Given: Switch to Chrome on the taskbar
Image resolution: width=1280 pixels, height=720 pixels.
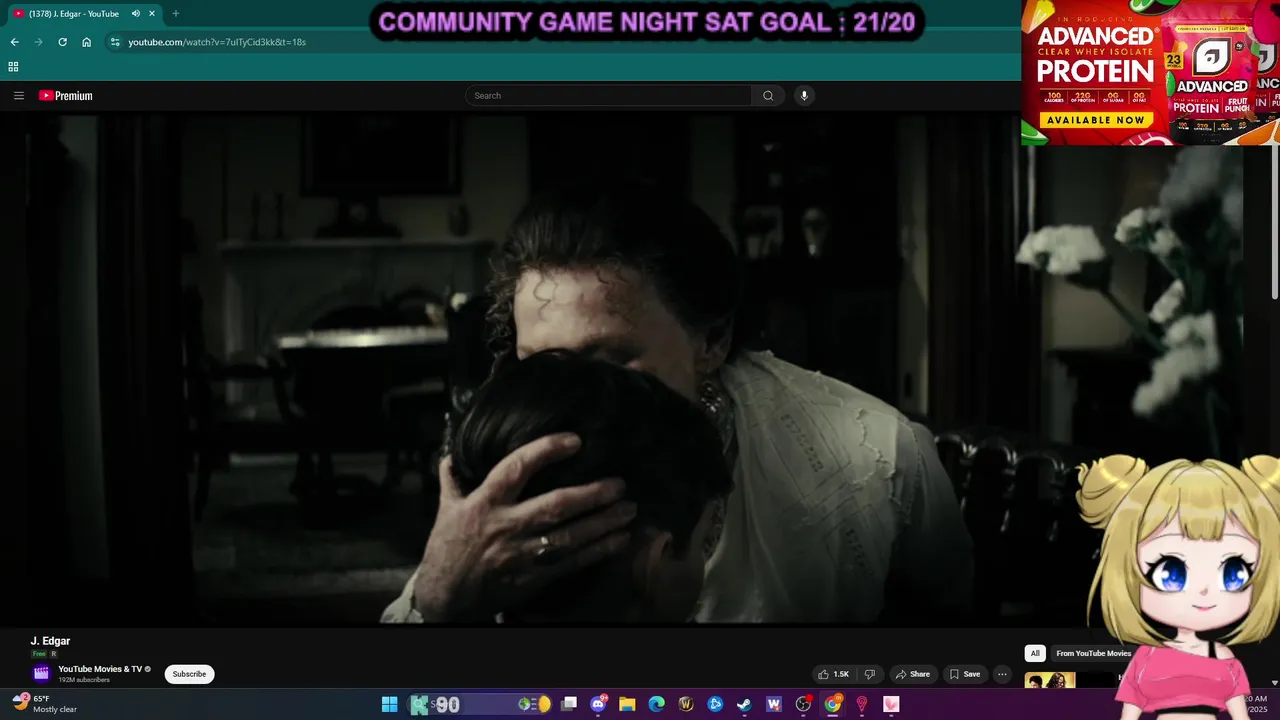Looking at the screenshot, I should point(832,705).
